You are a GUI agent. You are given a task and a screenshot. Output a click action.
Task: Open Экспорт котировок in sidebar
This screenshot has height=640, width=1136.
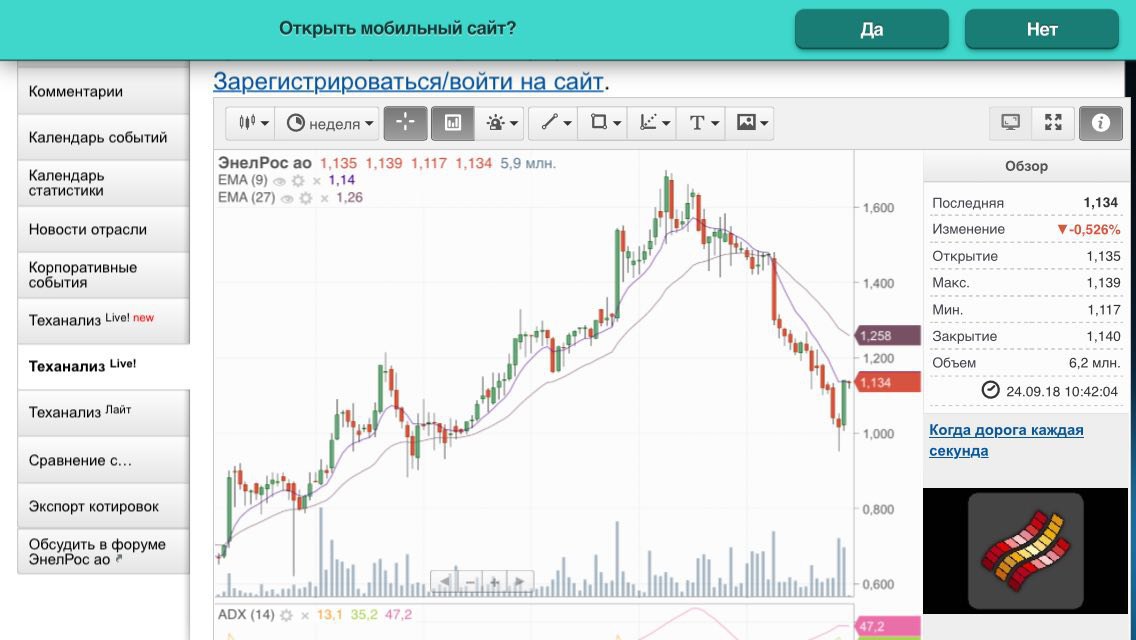[104, 506]
